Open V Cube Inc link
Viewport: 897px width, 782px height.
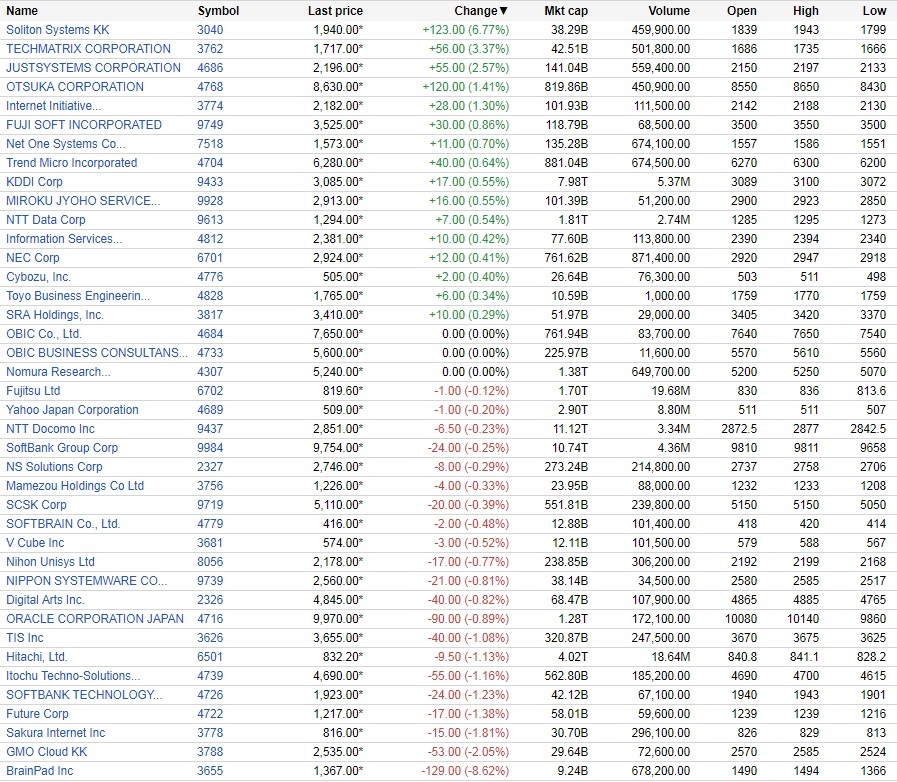coord(35,542)
